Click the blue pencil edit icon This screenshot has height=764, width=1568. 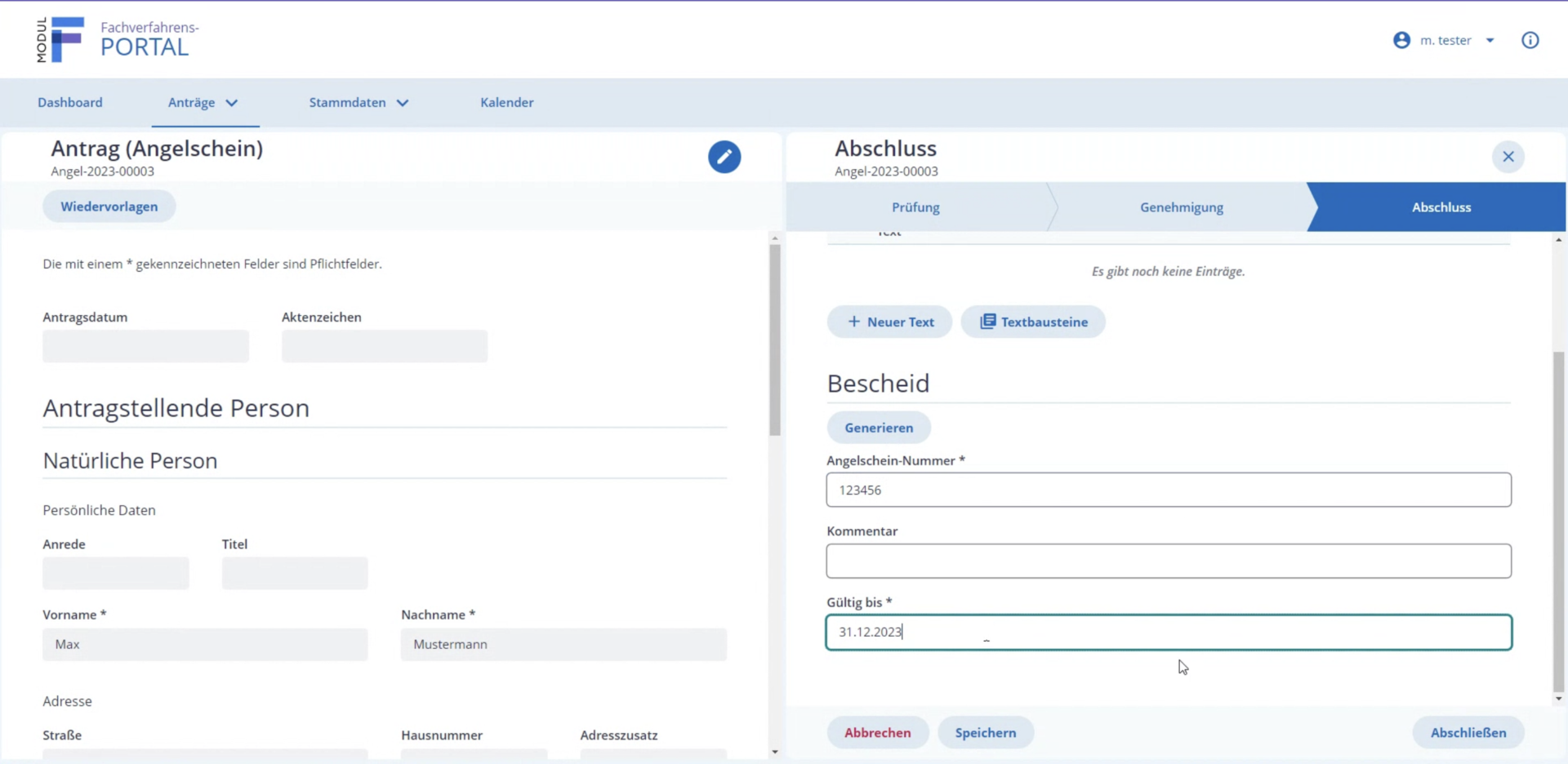pyautogui.click(x=724, y=157)
